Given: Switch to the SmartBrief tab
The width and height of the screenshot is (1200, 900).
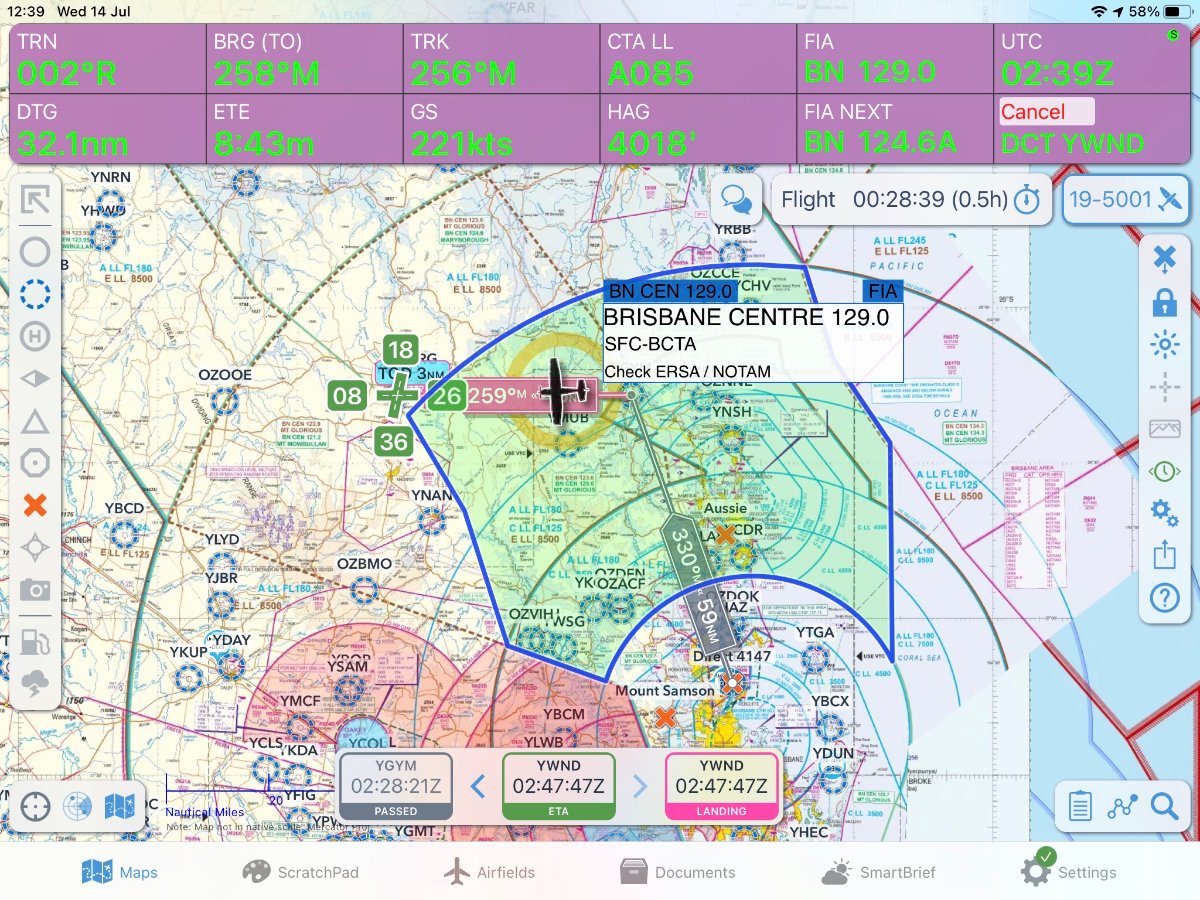Looking at the screenshot, I should point(878,872).
